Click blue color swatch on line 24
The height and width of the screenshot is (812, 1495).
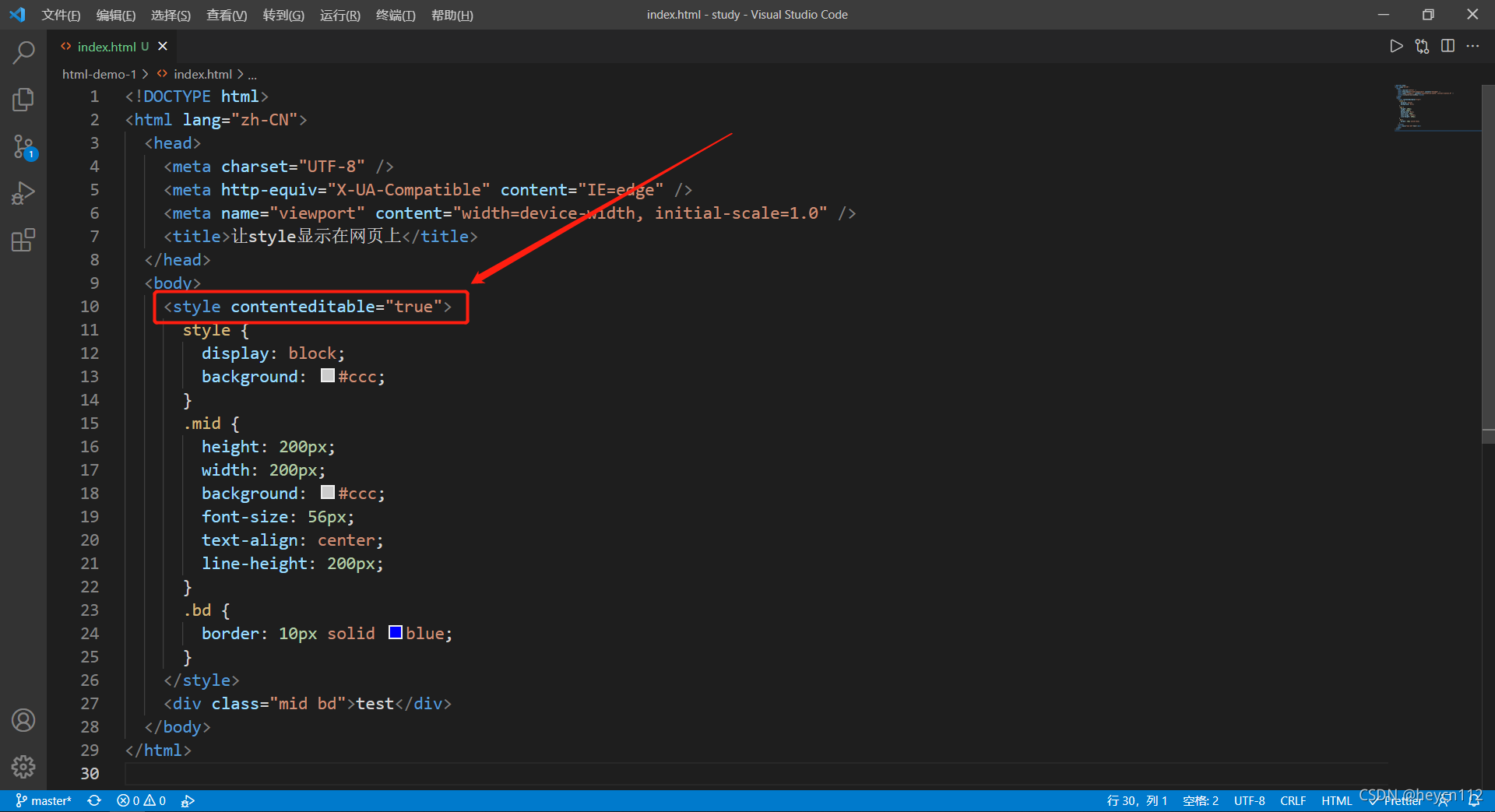tap(396, 632)
